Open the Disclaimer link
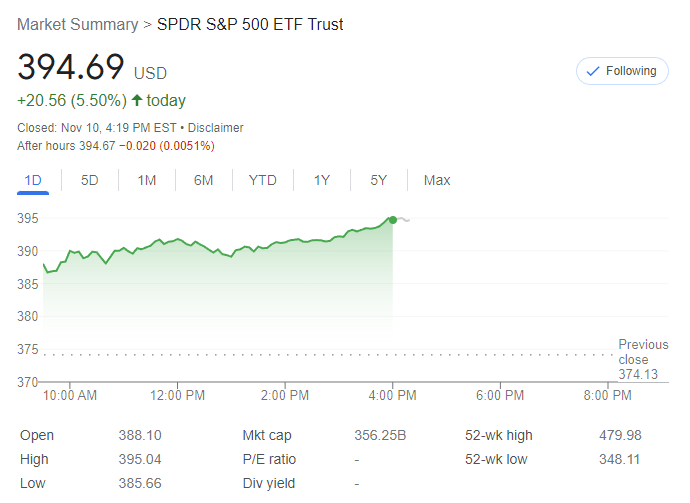 pyautogui.click(x=214, y=128)
